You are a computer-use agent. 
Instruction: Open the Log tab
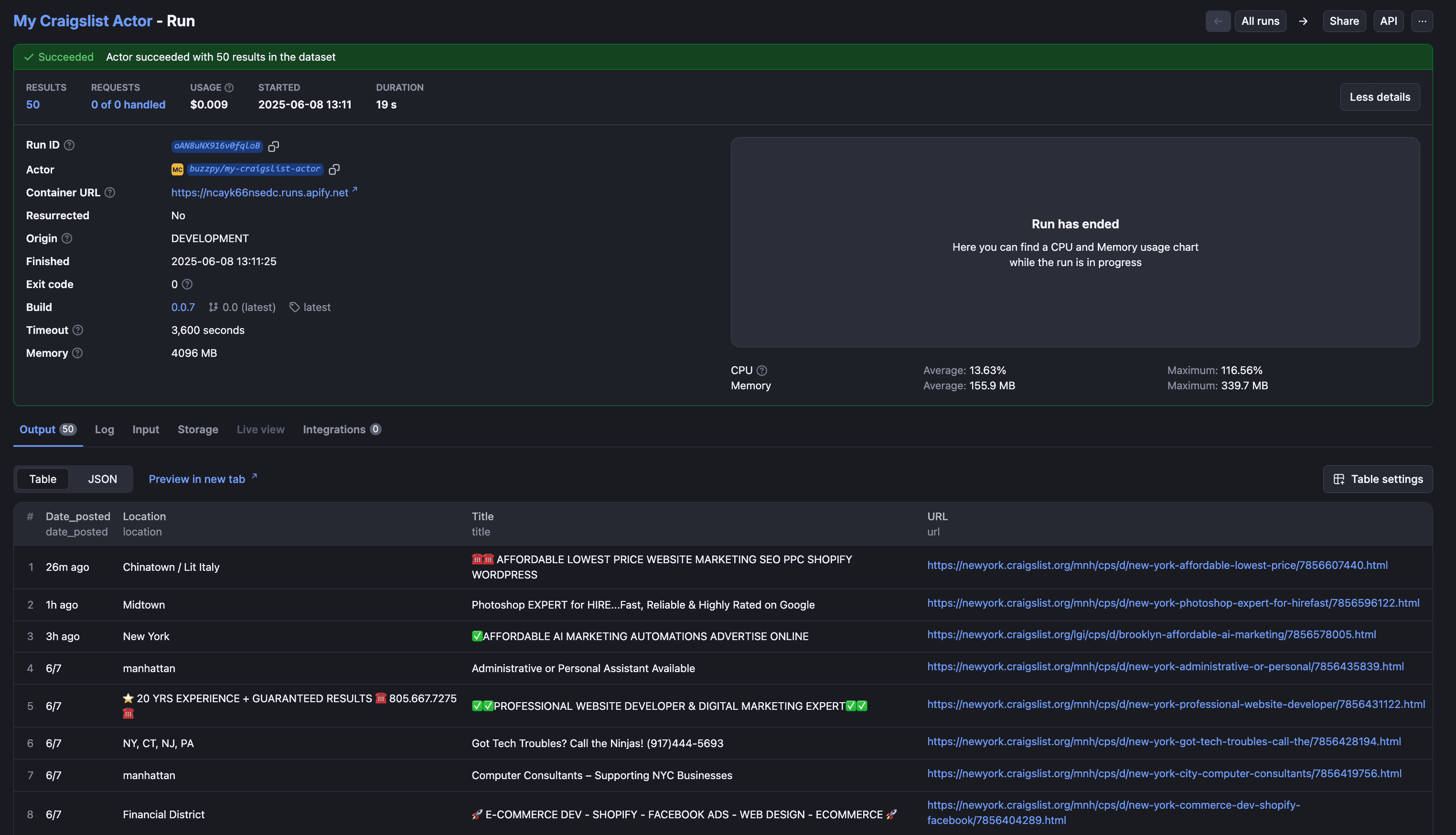click(104, 429)
